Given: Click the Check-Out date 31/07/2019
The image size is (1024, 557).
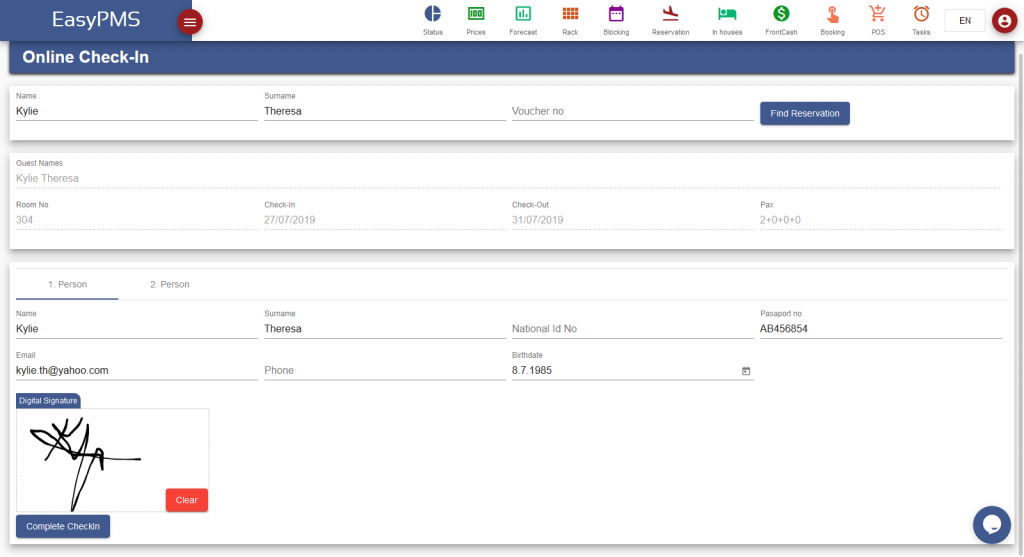Looking at the screenshot, I should (537, 220).
